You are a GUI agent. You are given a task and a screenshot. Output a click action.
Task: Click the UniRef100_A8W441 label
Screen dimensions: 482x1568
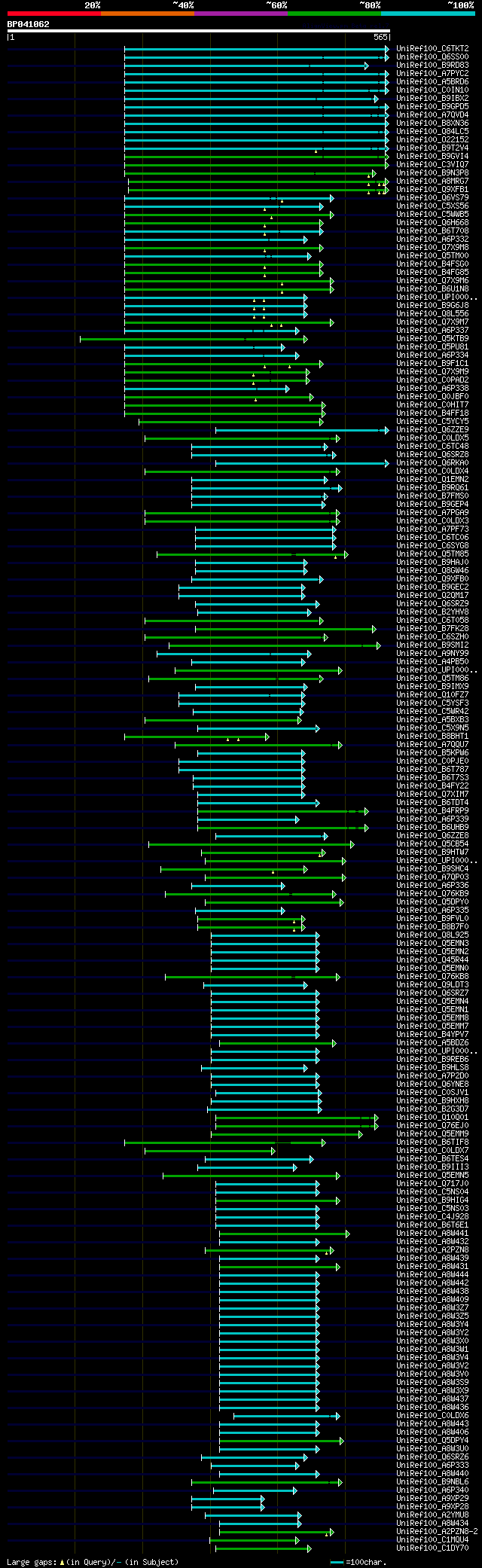coord(432,1233)
